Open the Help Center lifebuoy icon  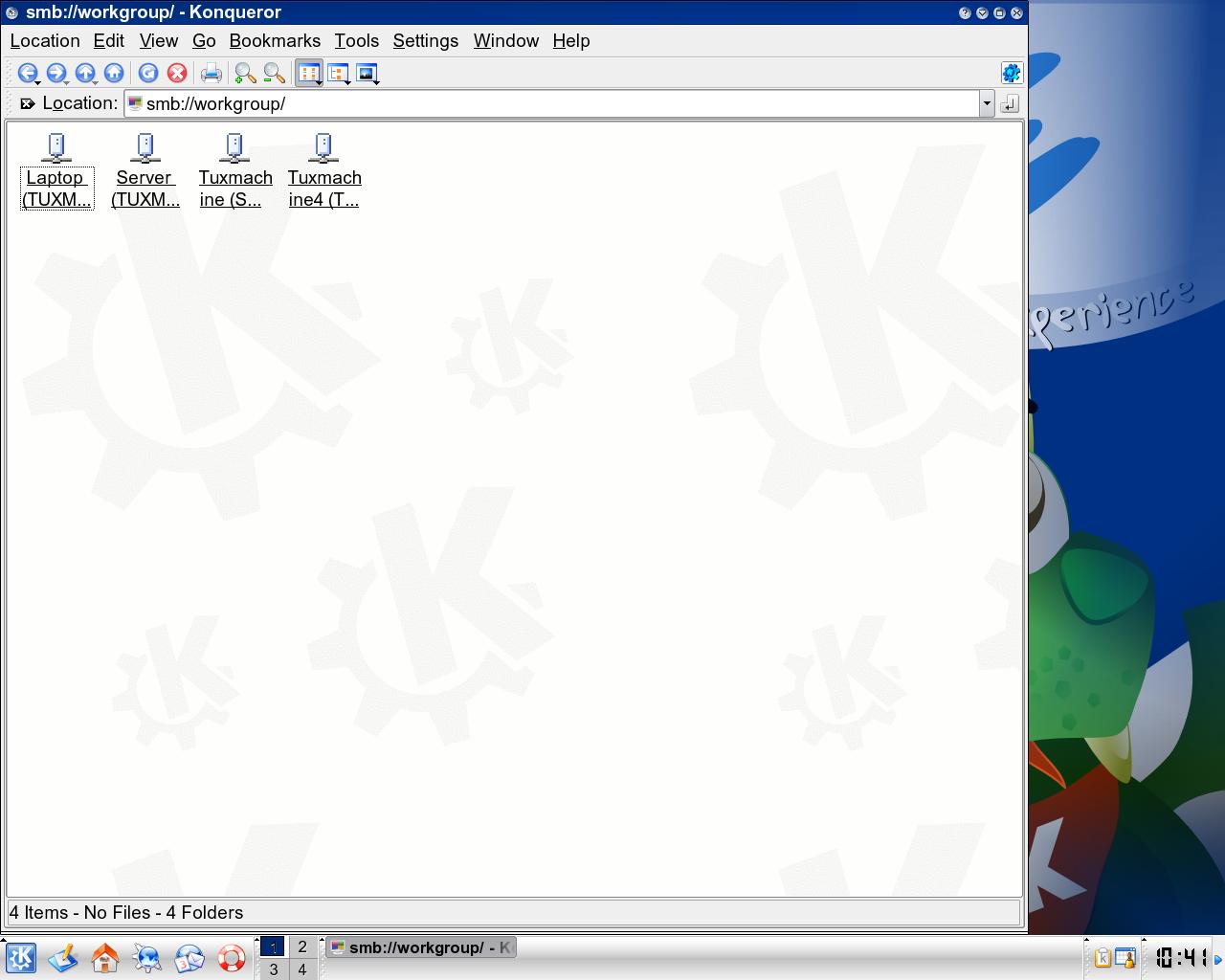(x=232, y=957)
